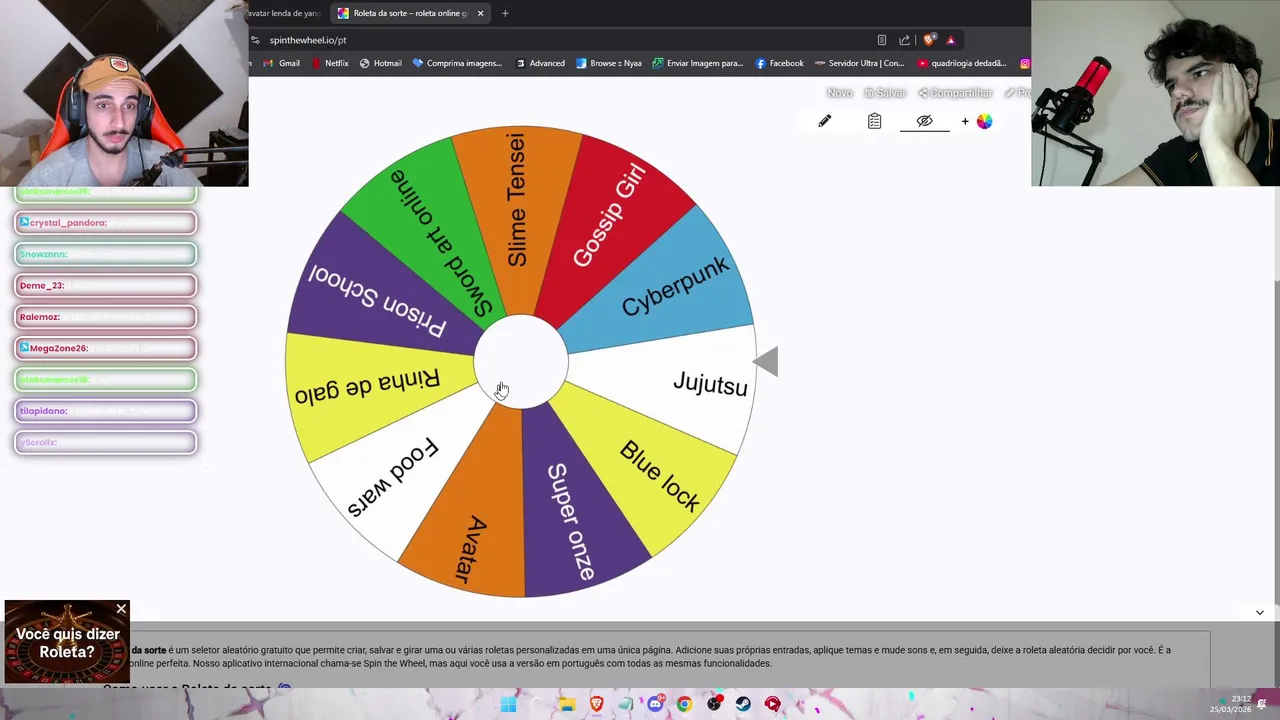
Task: Toggle the crossed-eye hide entries button
Action: 925,121
